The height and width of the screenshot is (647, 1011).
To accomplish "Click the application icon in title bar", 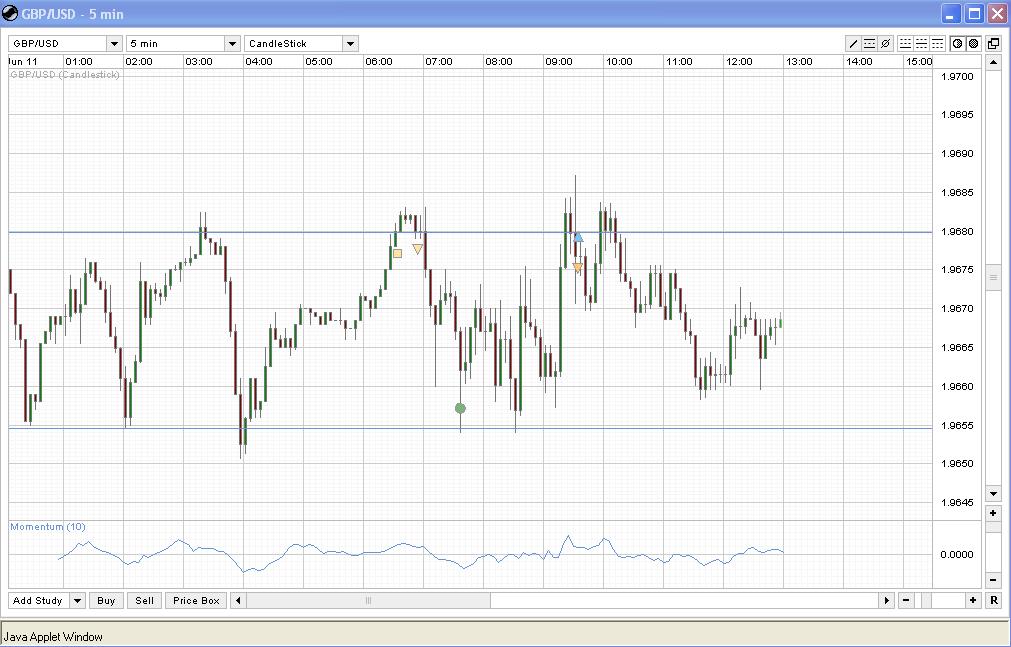I will [10, 13].
